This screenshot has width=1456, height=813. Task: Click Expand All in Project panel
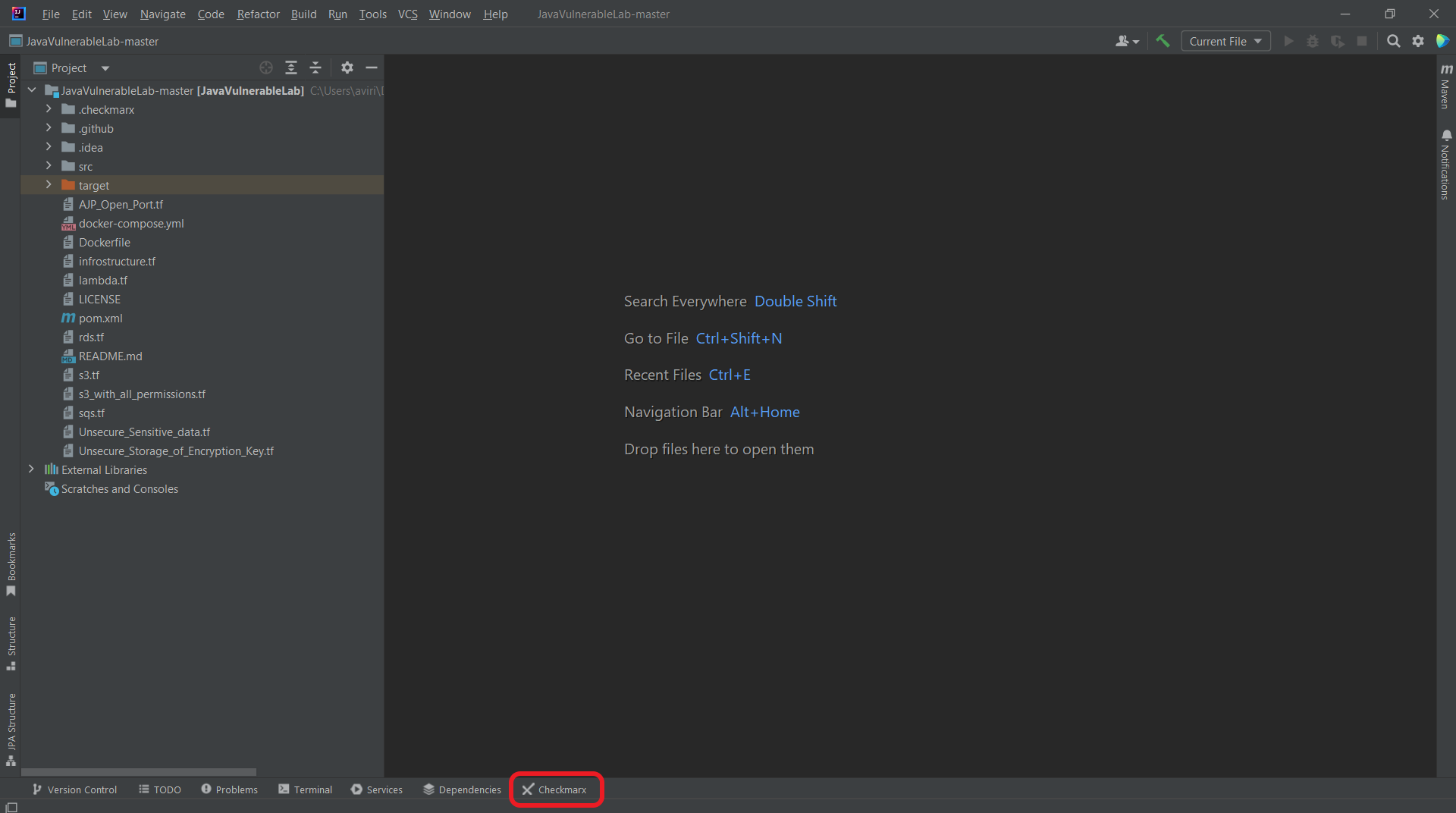(x=291, y=67)
